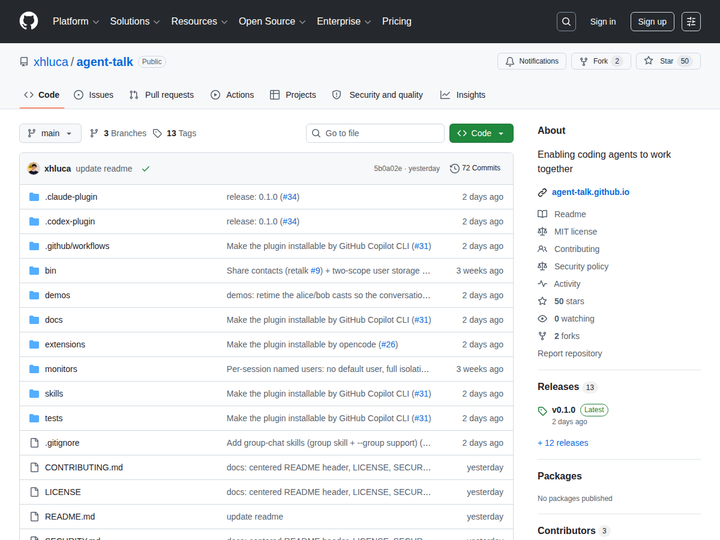This screenshot has height=540, width=720.
Task: Click the search magnifier icon in header
Action: point(566,22)
